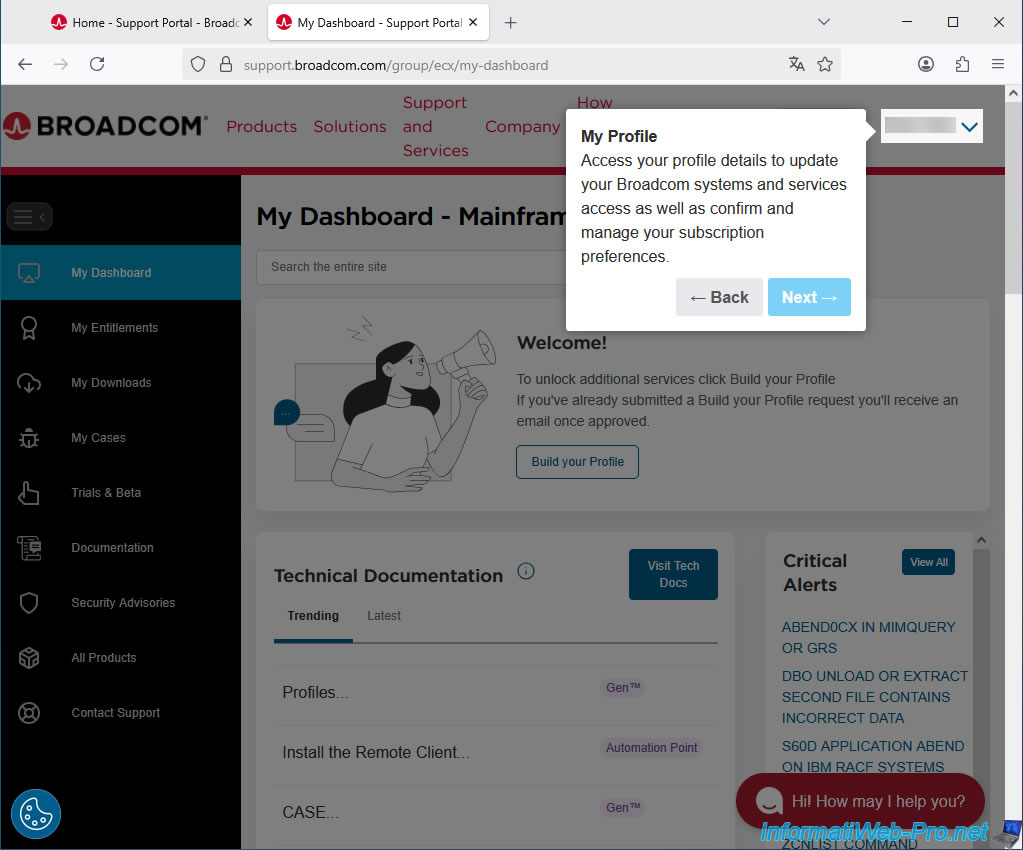Screen dimensions: 1023x850
Task: Click the All Products cube icon
Action: [x=29, y=658]
